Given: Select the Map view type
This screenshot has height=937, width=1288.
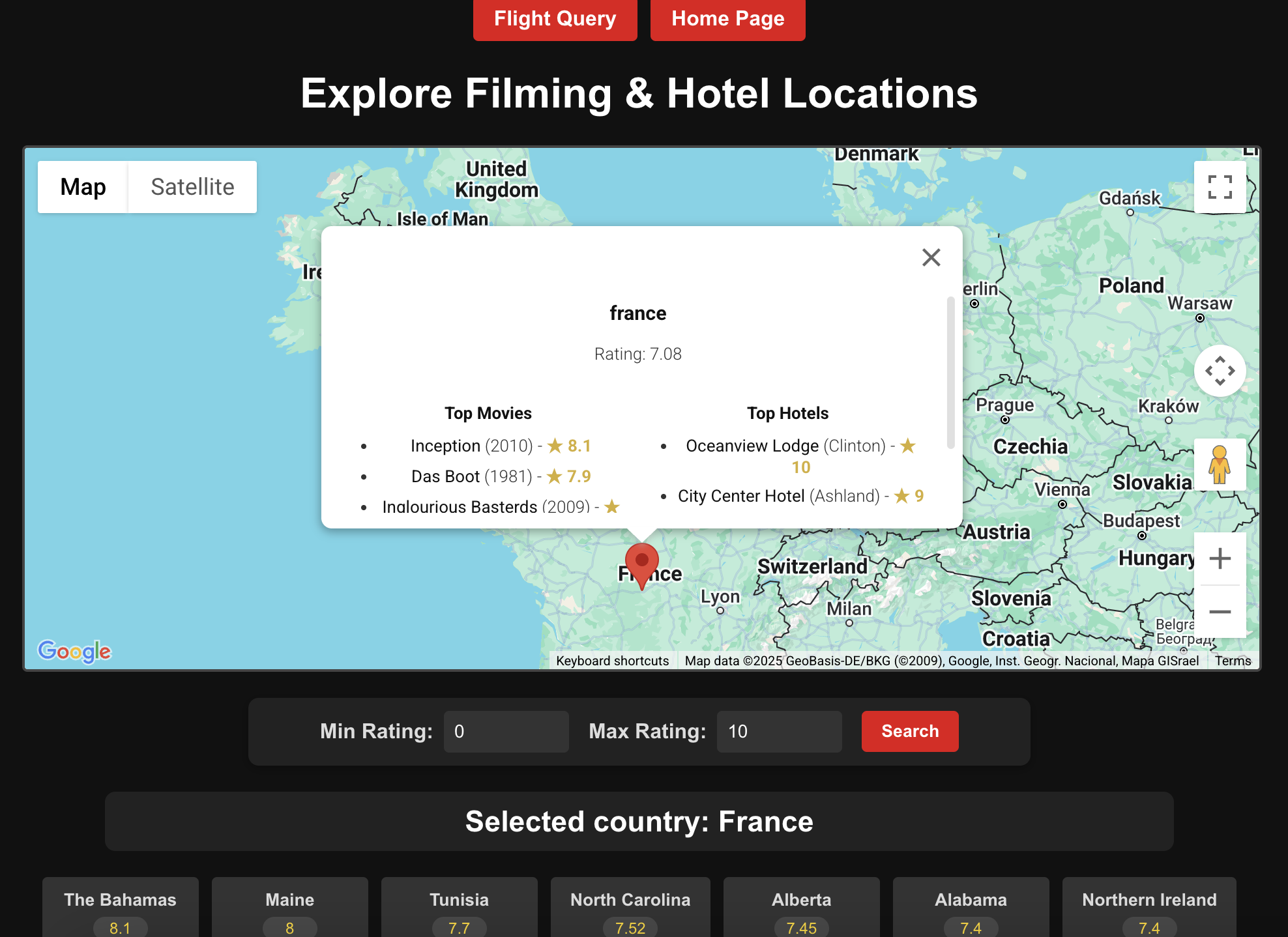Looking at the screenshot, I should [83, 187].
